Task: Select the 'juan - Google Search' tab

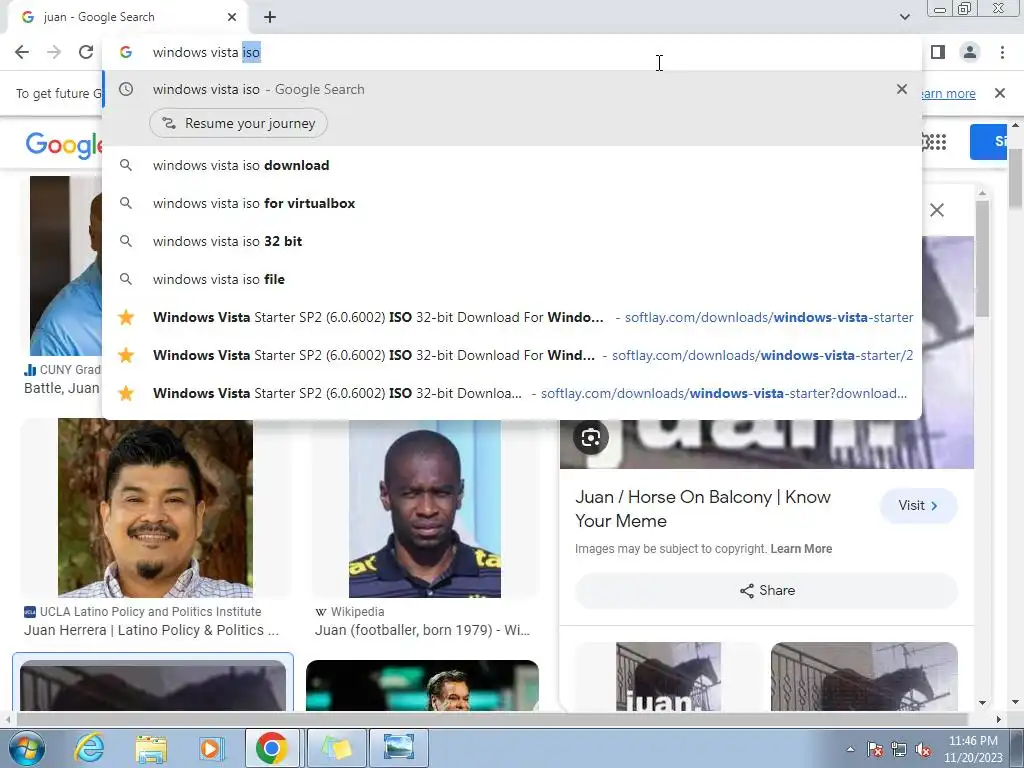Action: 127,17
